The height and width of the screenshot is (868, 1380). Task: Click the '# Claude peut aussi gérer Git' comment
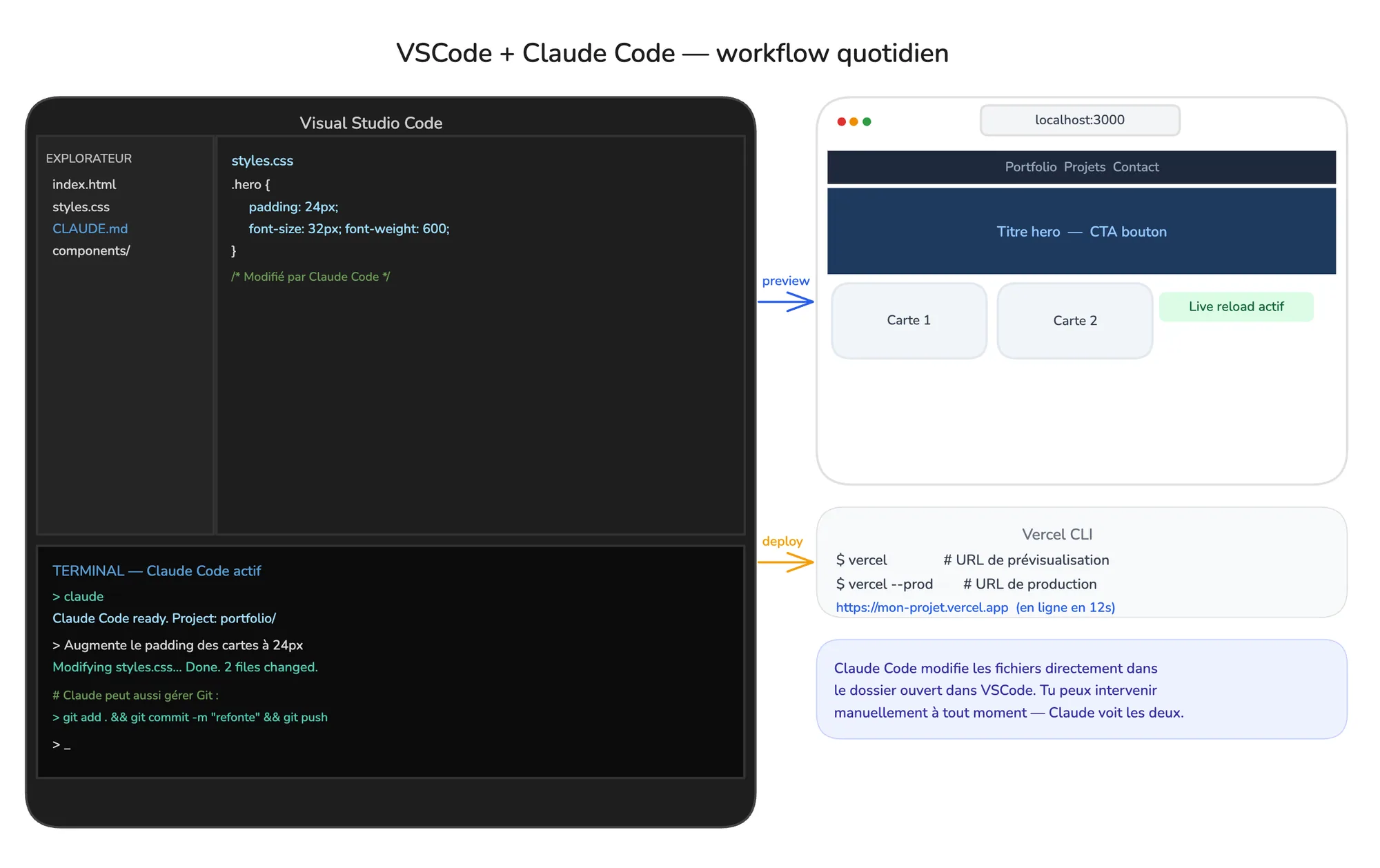(135, 695)
